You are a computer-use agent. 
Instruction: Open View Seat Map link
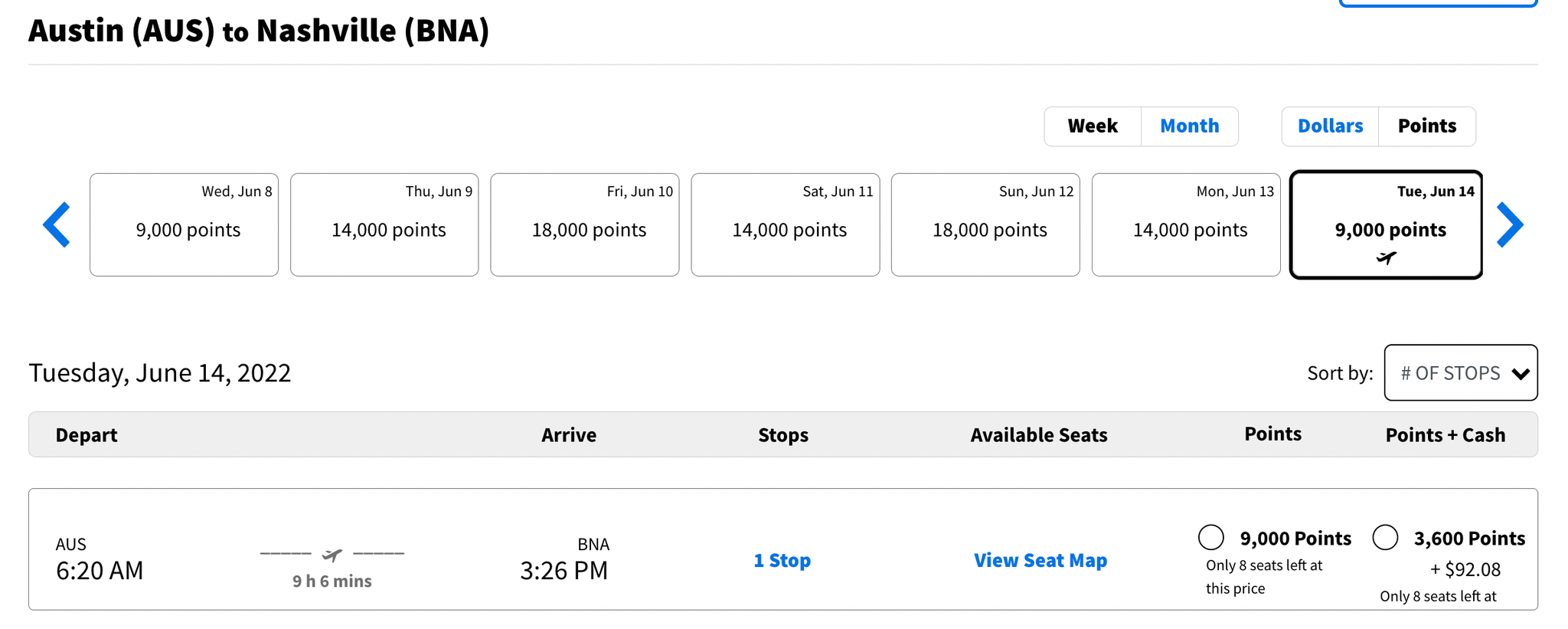1040,561
